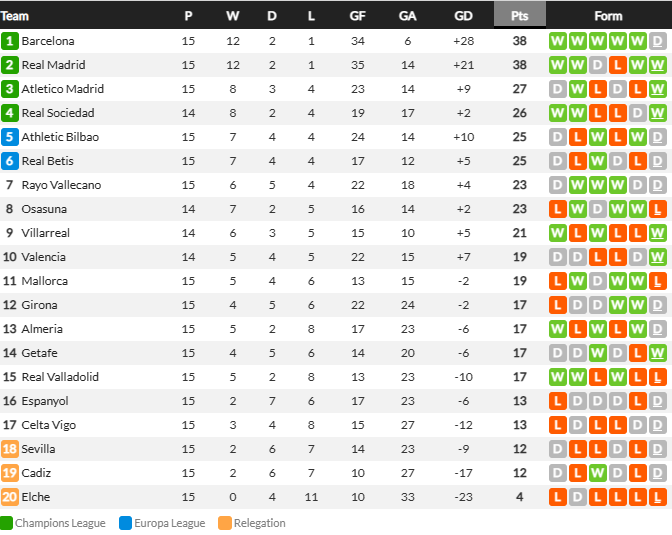This screenshot has width=672, height=535.
Task: Click Cadiz's green W form icon
Action: (597, 473)
